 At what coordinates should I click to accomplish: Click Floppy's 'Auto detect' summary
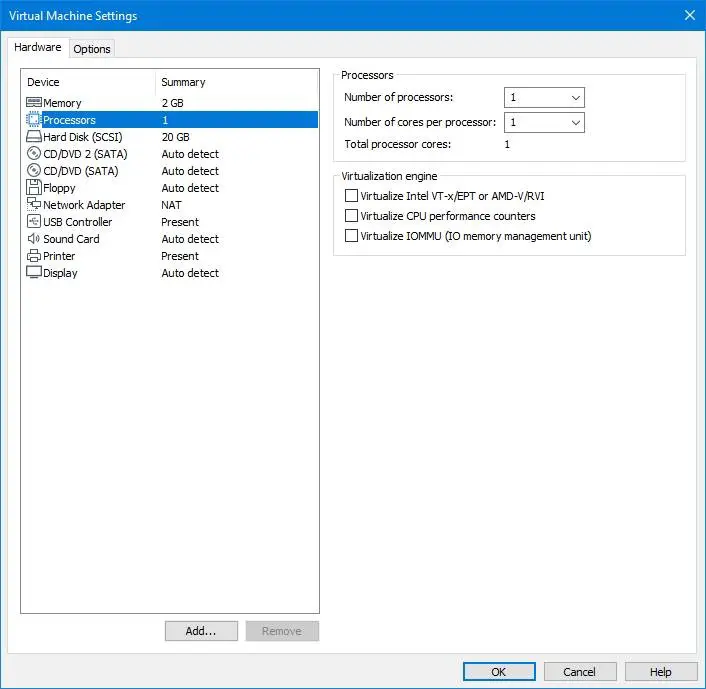click(x=190, y=188)
